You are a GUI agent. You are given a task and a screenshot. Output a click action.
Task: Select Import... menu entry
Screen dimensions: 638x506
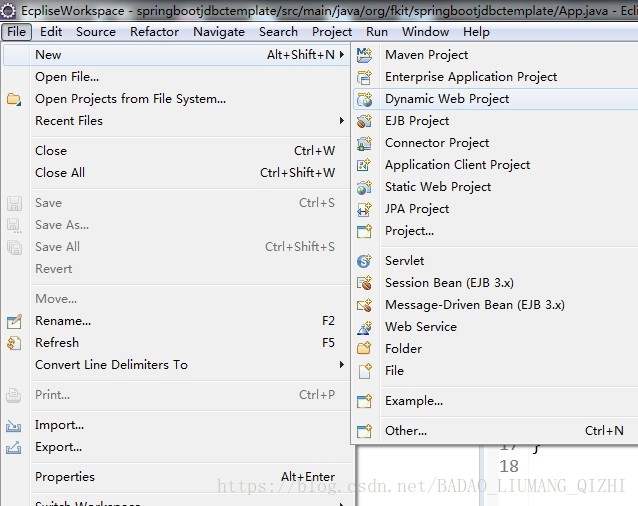click(176, 425)
